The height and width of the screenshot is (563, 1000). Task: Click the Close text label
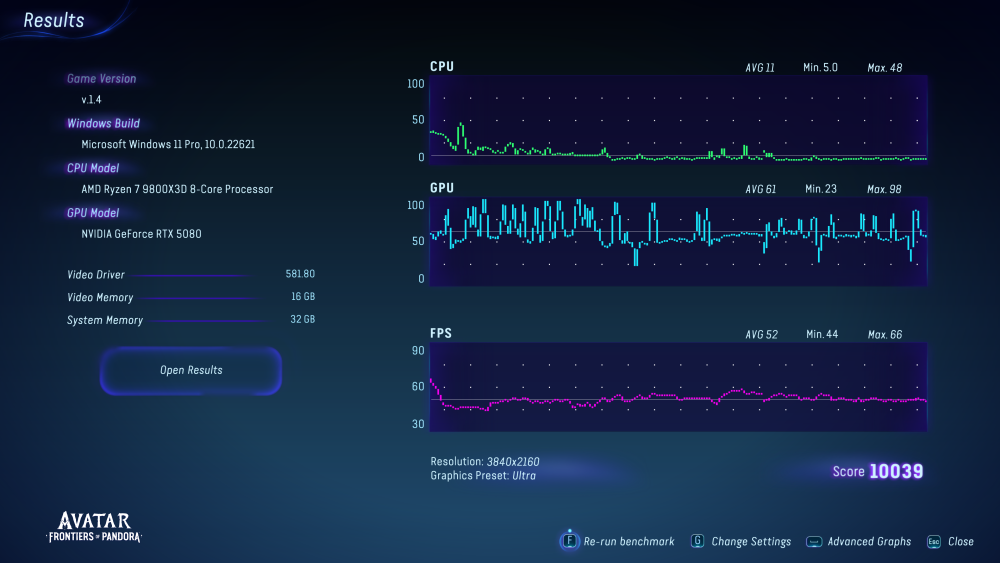point(960,541)
